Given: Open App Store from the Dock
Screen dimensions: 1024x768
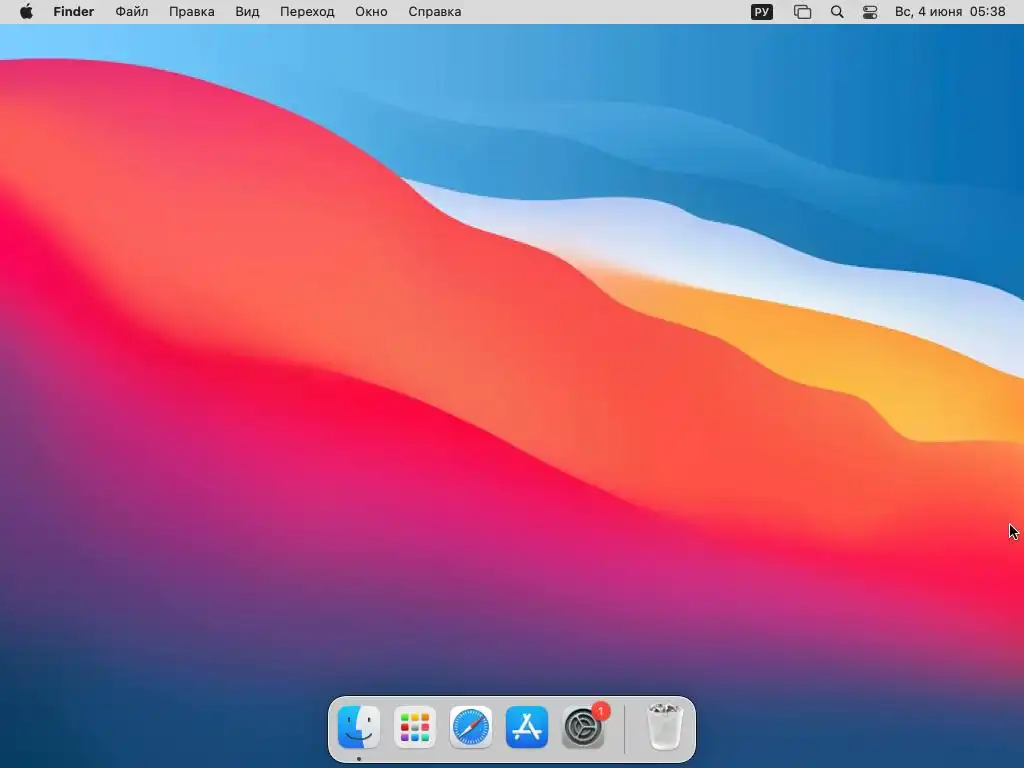Looking at the screenshot, I should pyautogui.click(x=527, y=727).
